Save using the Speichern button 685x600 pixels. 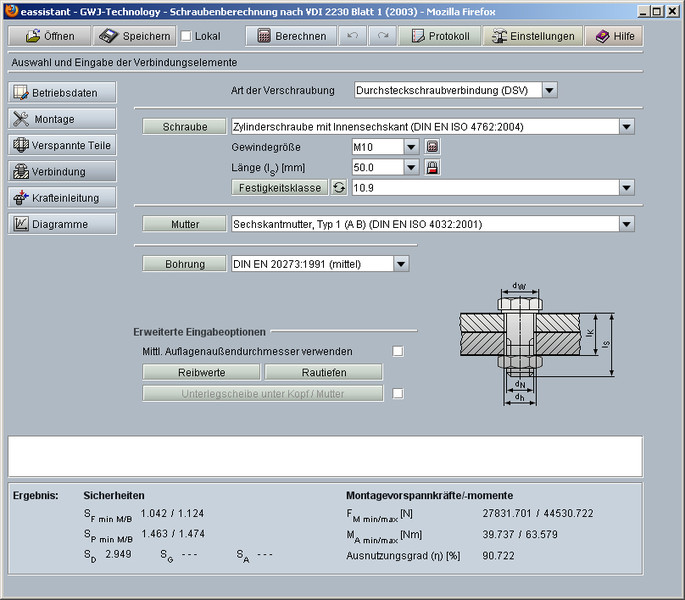pos(135,36)
